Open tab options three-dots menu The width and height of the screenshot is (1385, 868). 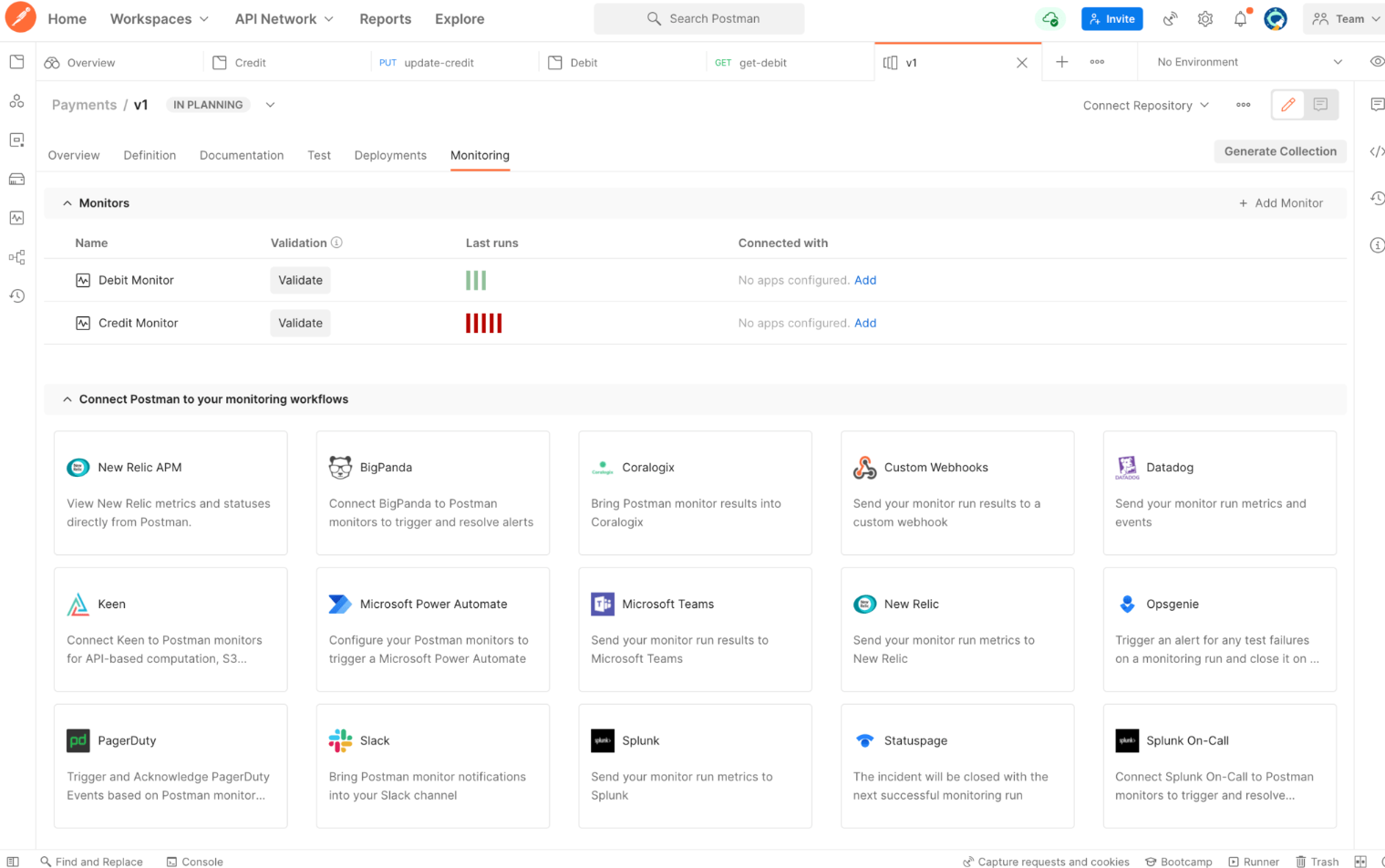click(x=1097, y=62)
